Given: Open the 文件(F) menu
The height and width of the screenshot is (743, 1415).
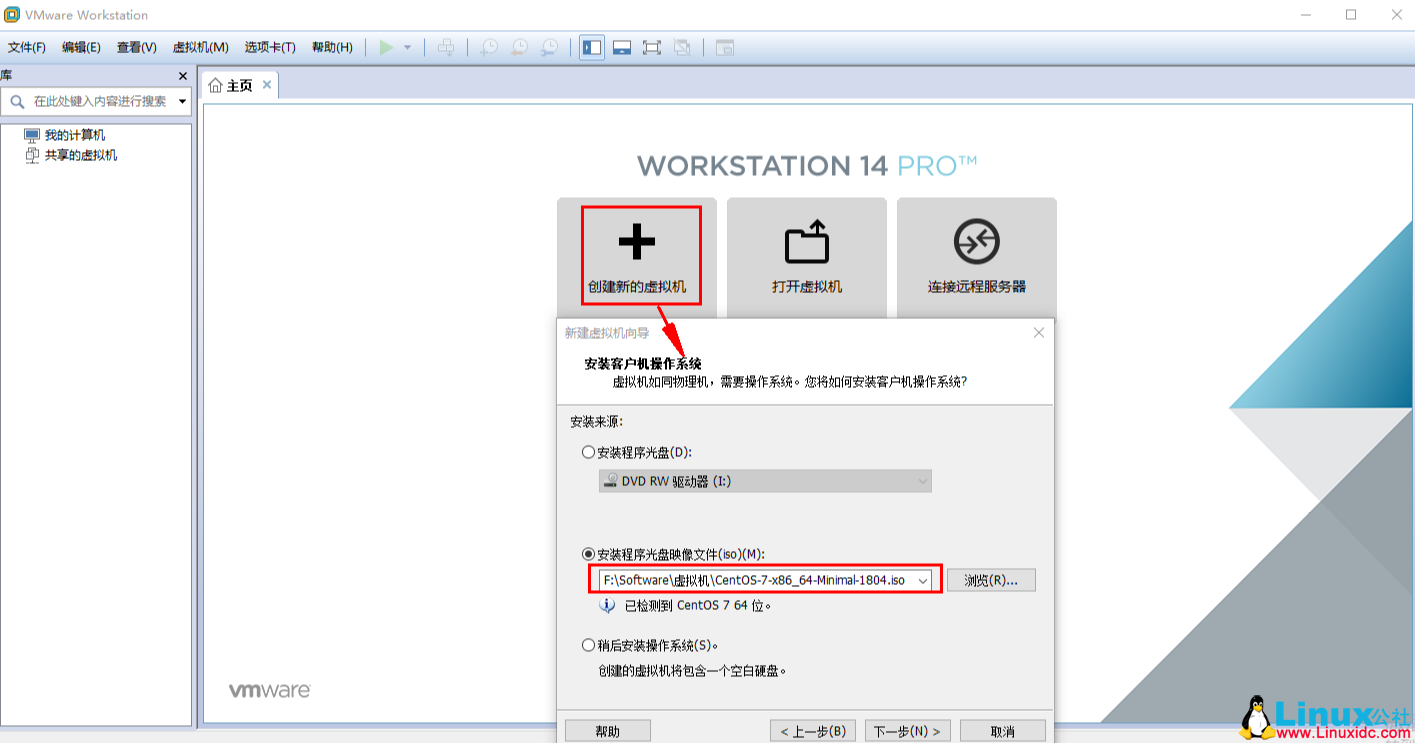Looking at the screenshot, I should point(27,47).
